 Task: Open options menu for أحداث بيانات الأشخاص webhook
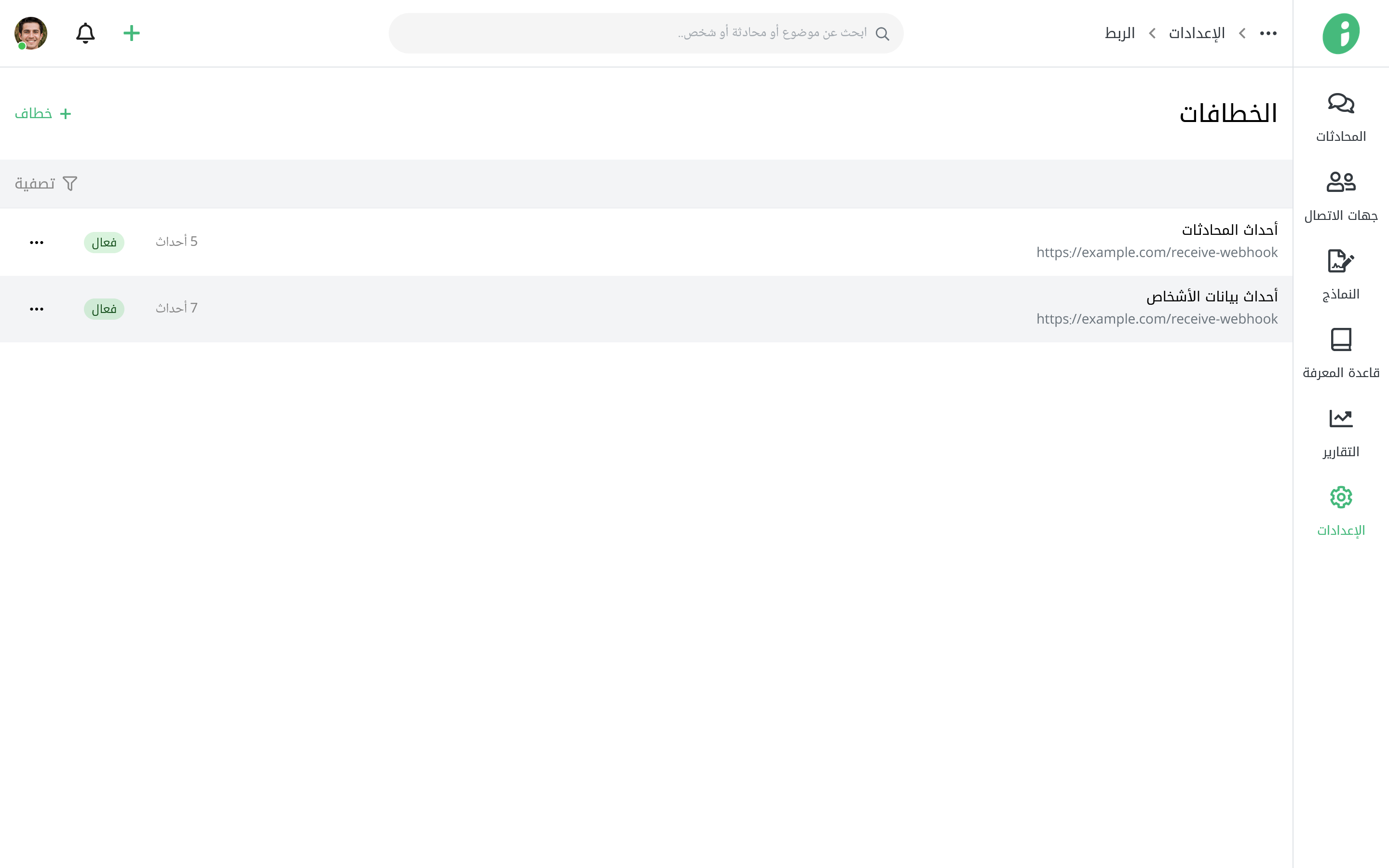pyautogui.click(x=37, y=310)
